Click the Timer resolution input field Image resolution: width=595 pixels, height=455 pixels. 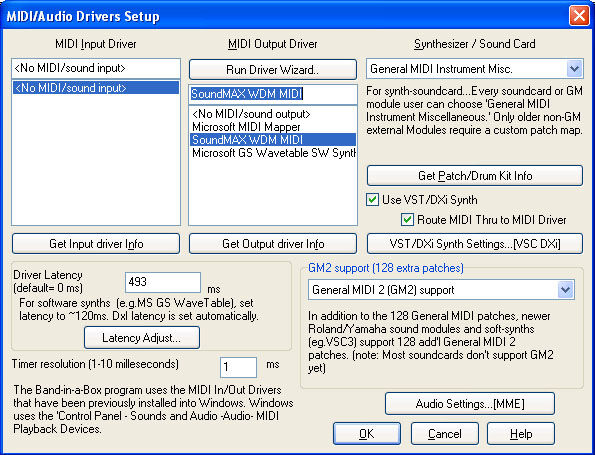point(238,367)
